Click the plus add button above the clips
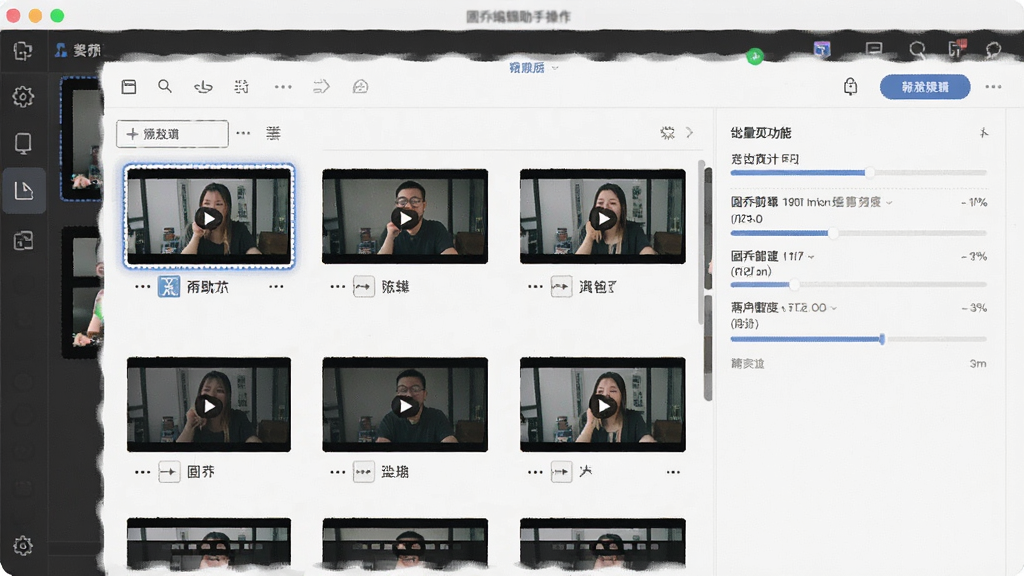 tap(172, 134)
